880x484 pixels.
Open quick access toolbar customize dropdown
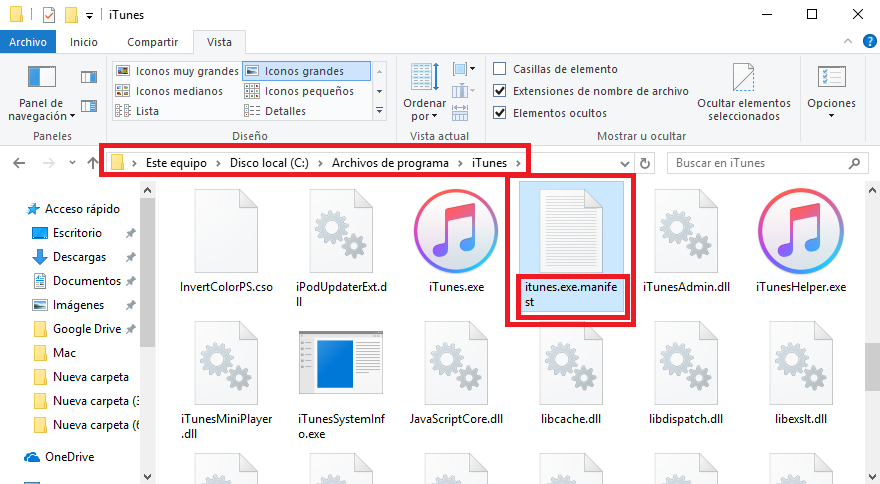coord(89,16)
